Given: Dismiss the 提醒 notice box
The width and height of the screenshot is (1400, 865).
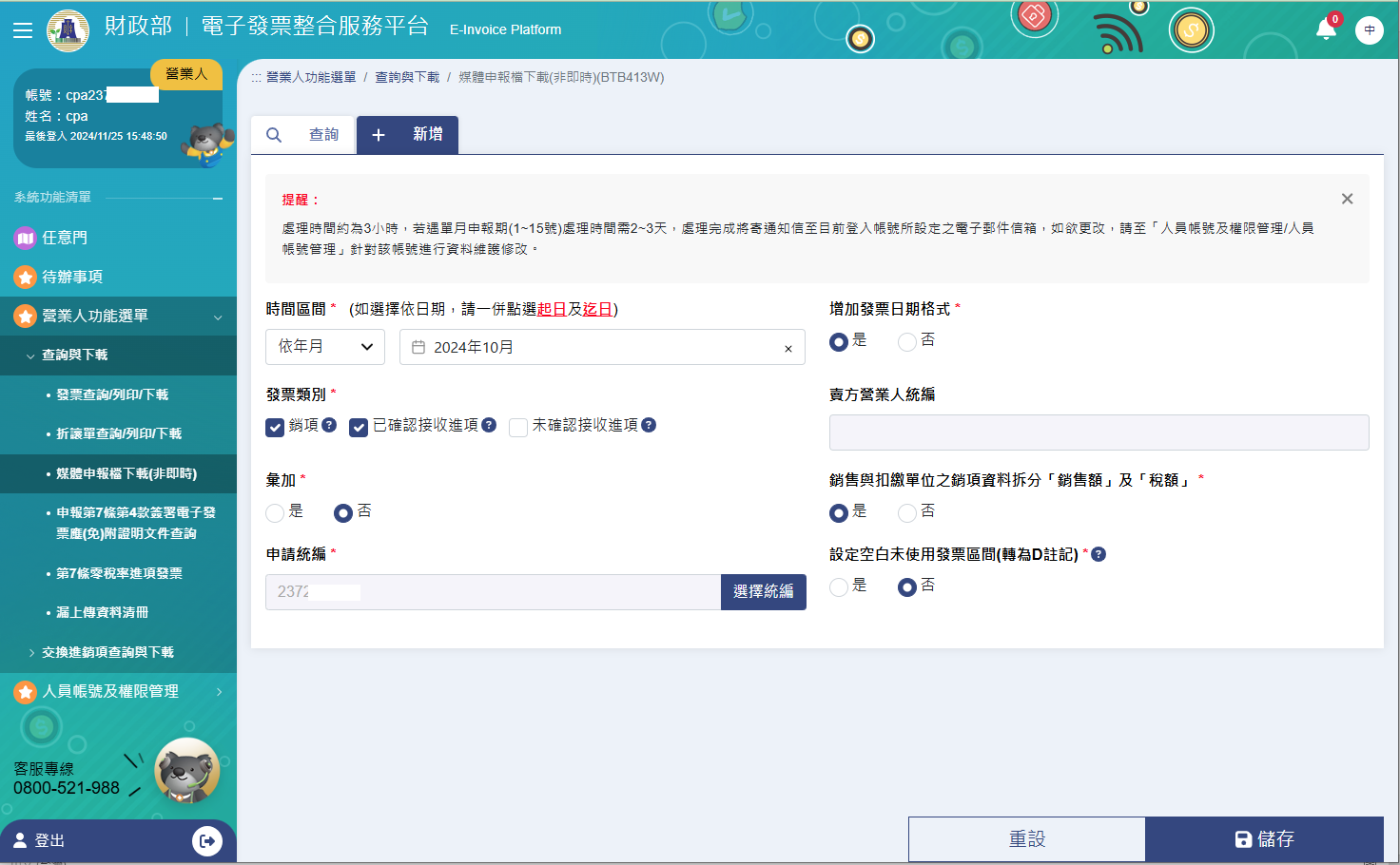Looking at the screenshot, I should click(x=1347, y=199).
